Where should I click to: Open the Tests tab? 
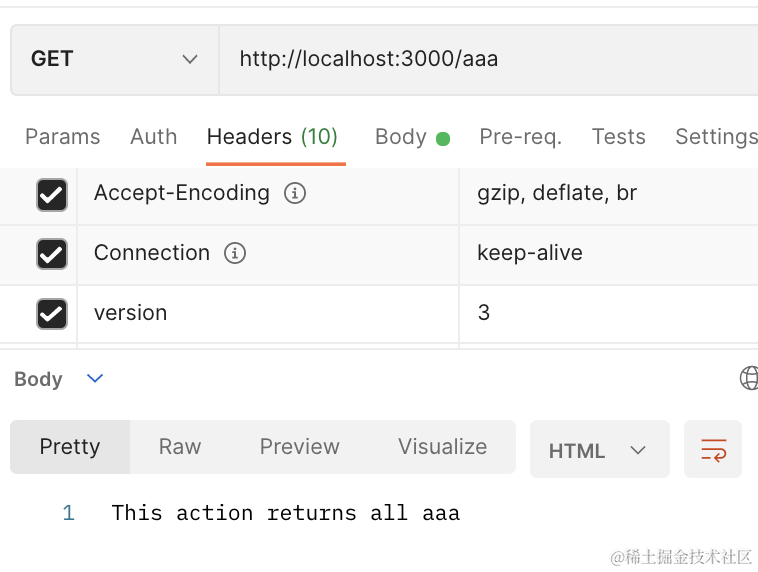618,137
